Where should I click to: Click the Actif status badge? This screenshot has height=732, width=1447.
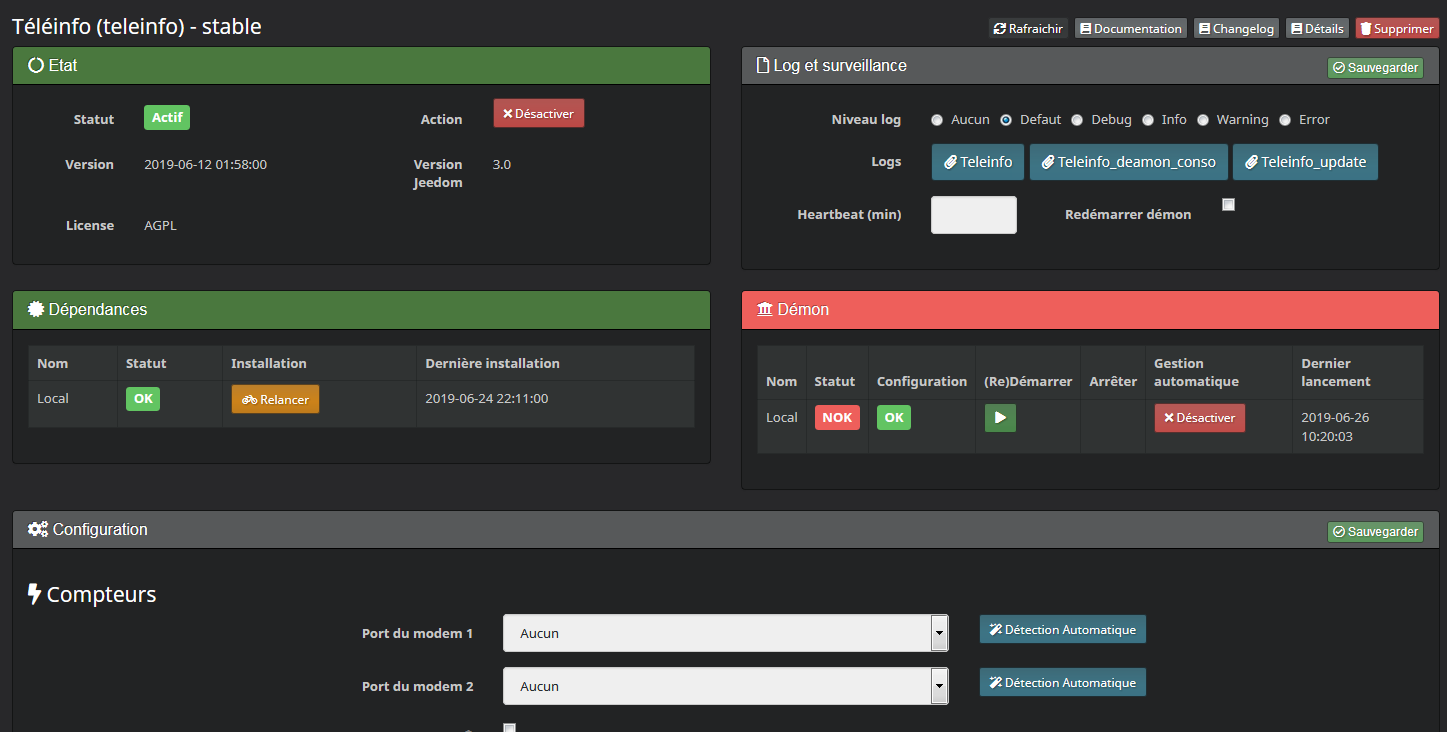pyautogui.click(x=167, y=117)
